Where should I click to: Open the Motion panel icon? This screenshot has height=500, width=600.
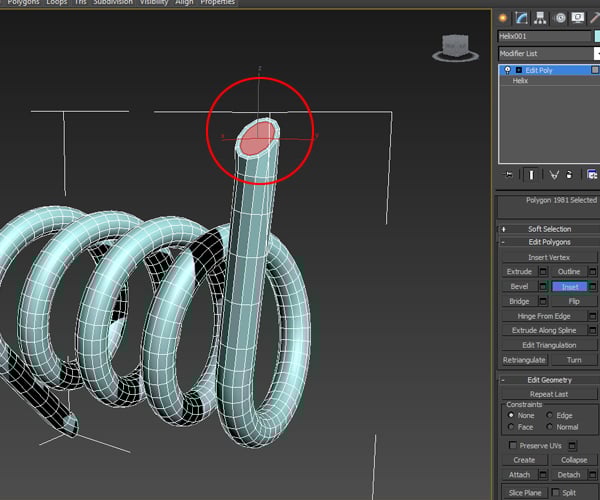(x=560, y=17)
